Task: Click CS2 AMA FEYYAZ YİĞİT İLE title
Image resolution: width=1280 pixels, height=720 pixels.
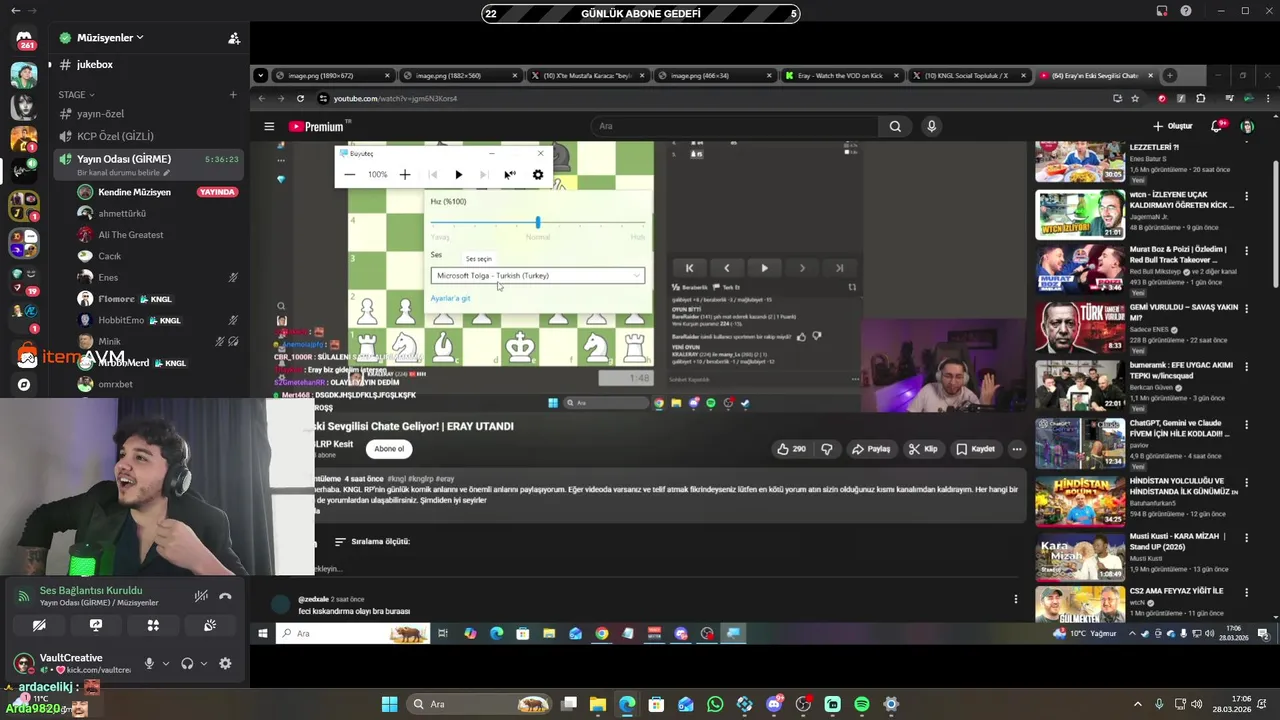Action: coord(1177,591)
